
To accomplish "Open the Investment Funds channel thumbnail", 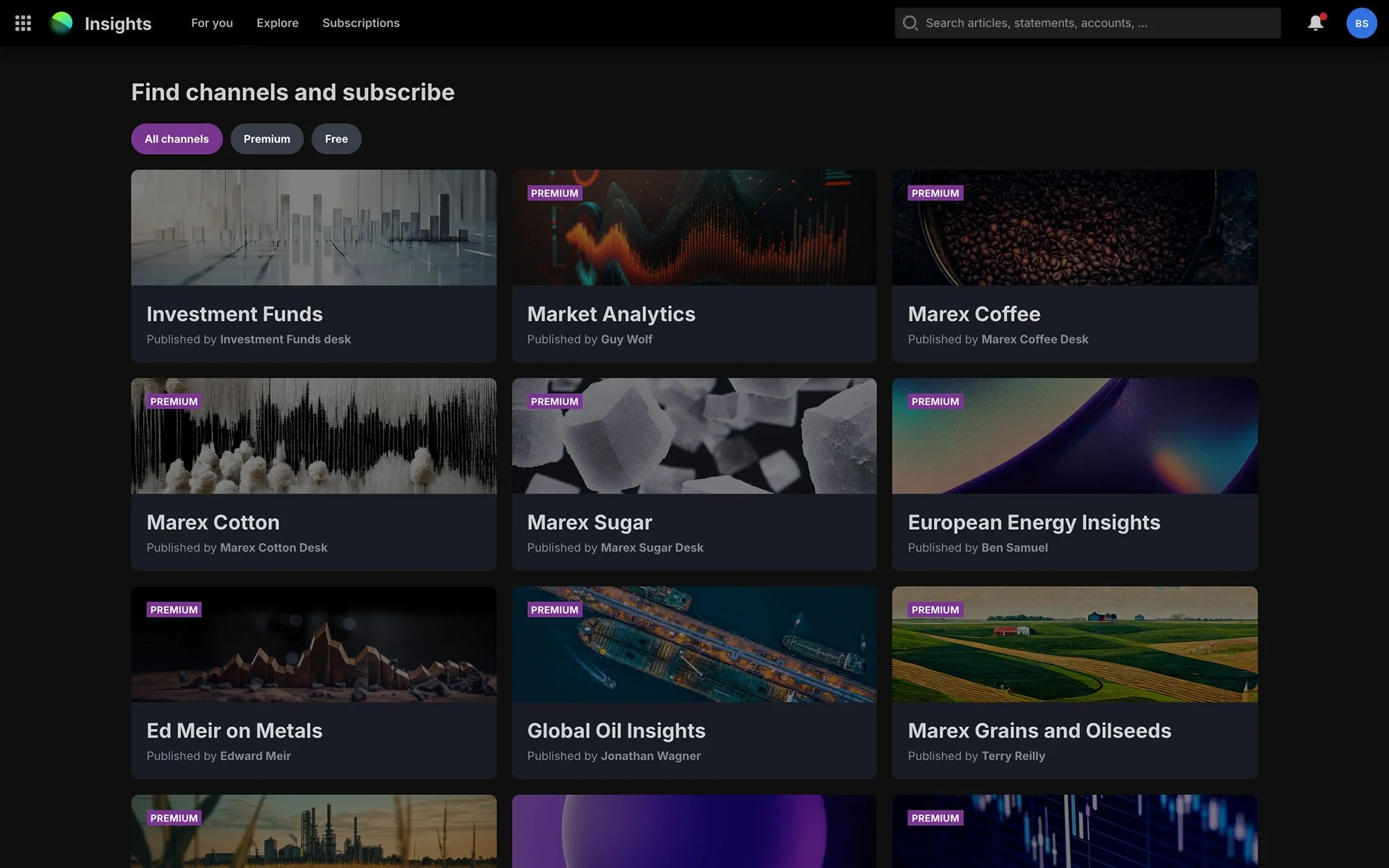I will [x=314, y=228].
